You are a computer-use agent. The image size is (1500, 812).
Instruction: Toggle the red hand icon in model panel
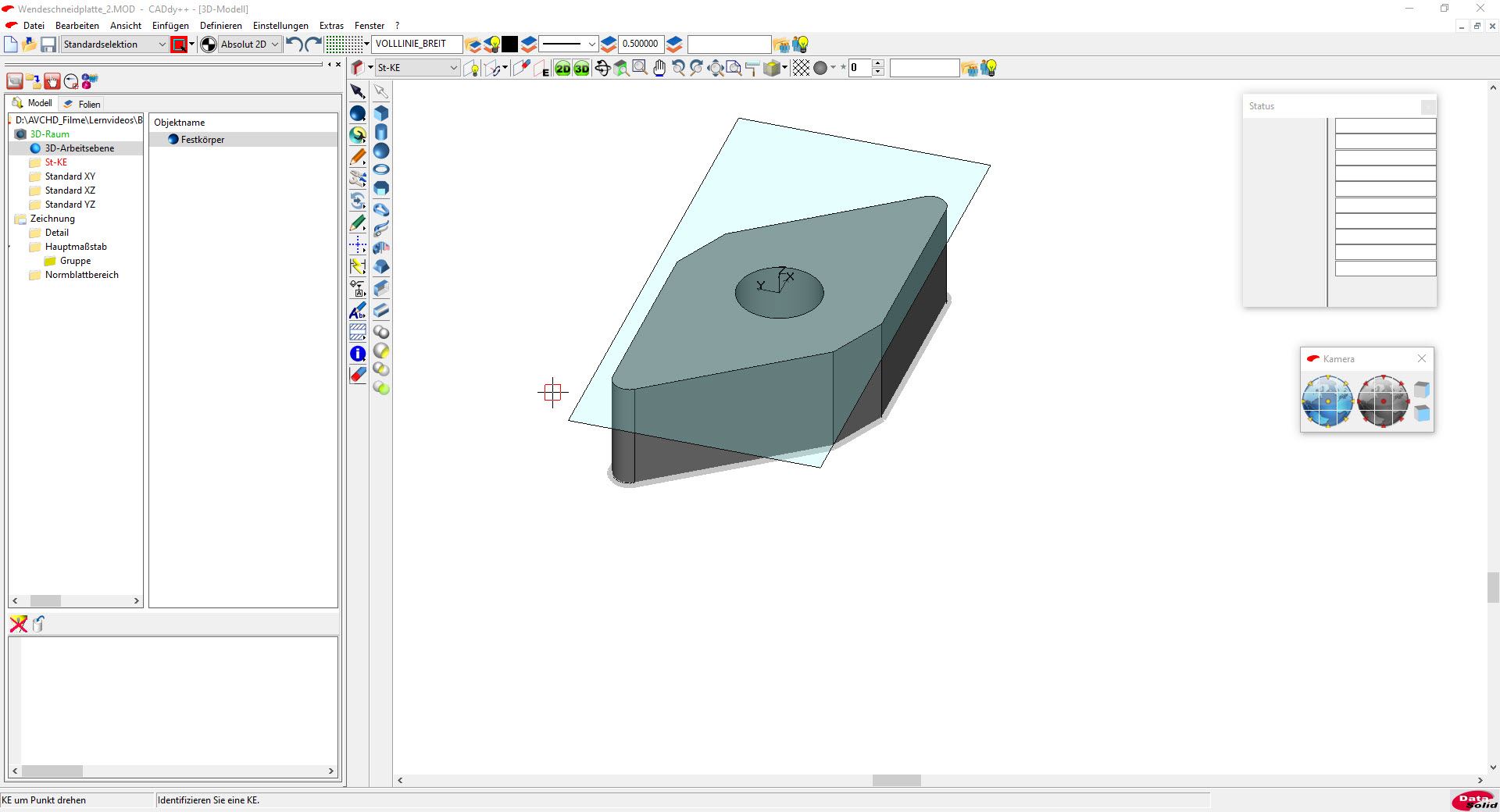point(52,81)
